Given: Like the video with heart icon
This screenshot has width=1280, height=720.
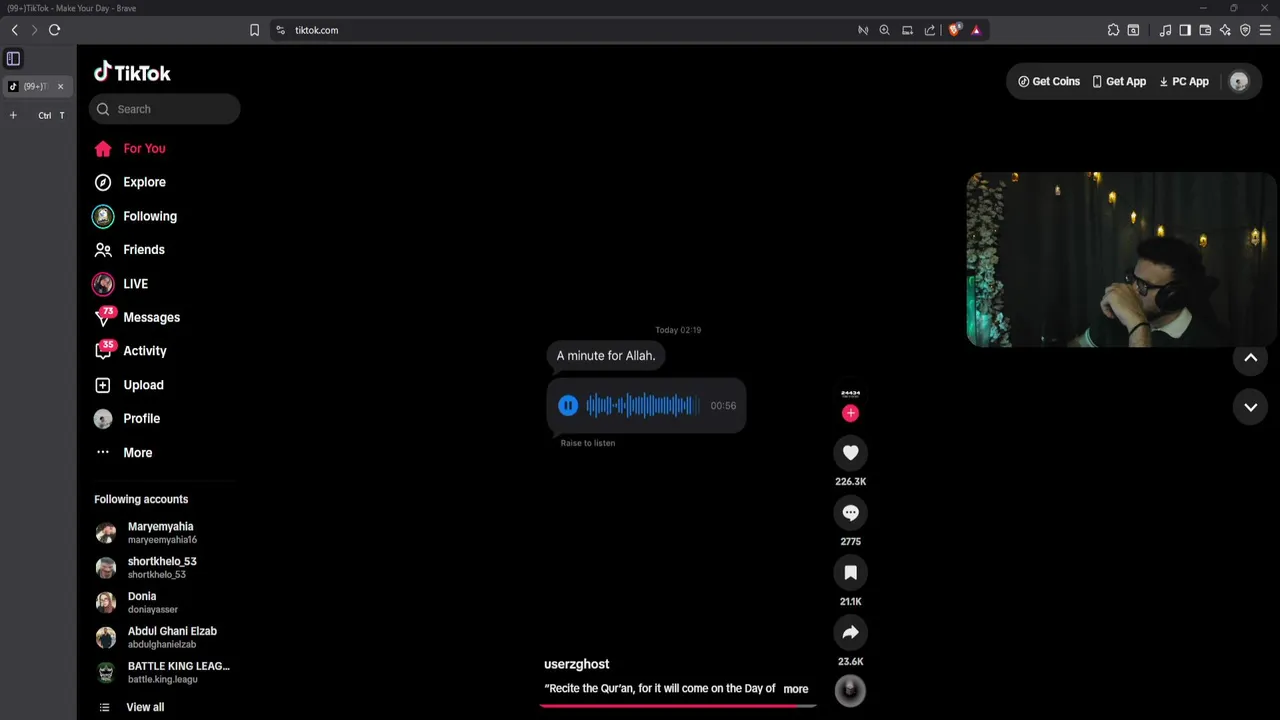Looking at the screenshot, I should click(x=851, y=453).
